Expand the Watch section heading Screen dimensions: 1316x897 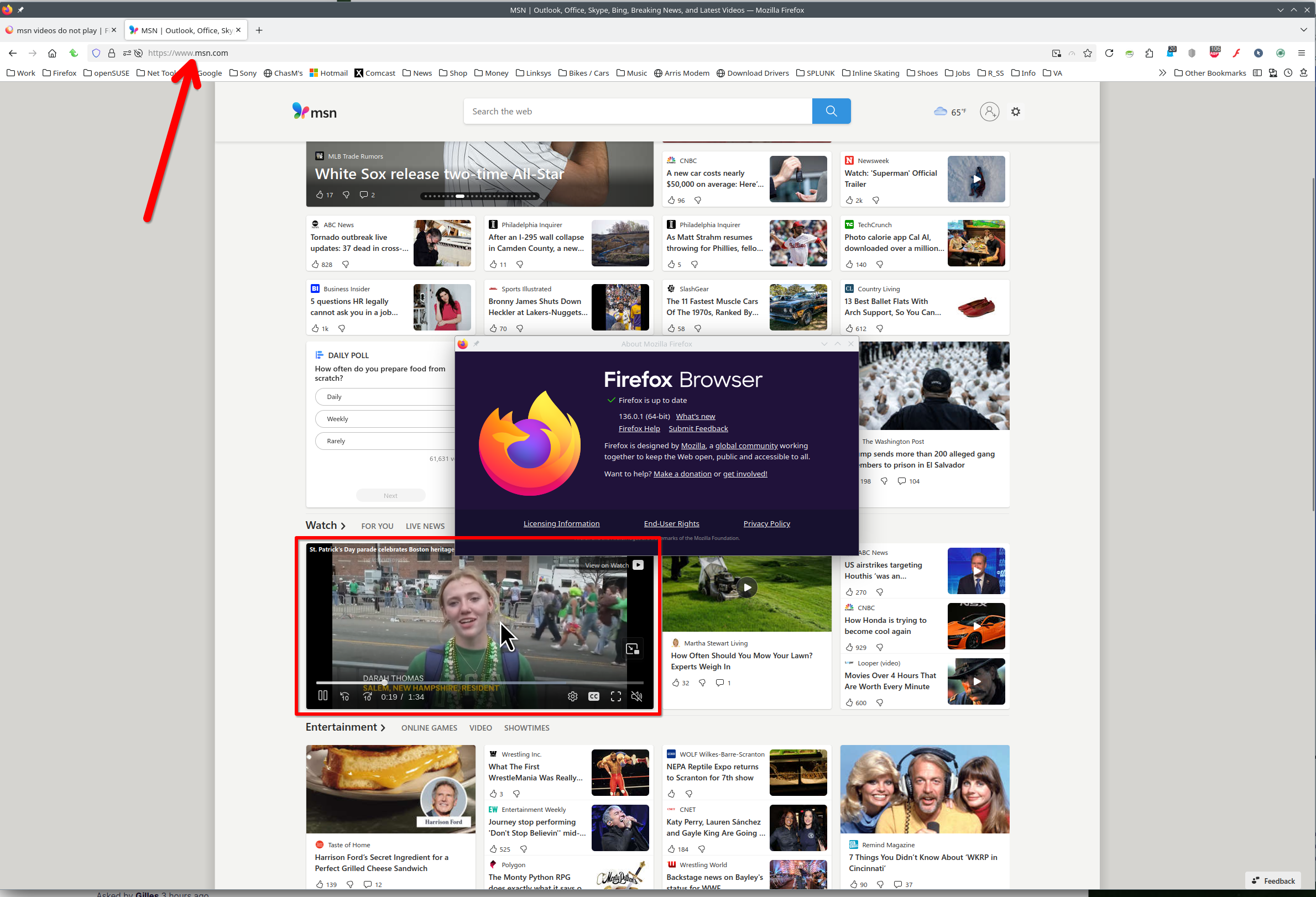[x=326, y=525]
